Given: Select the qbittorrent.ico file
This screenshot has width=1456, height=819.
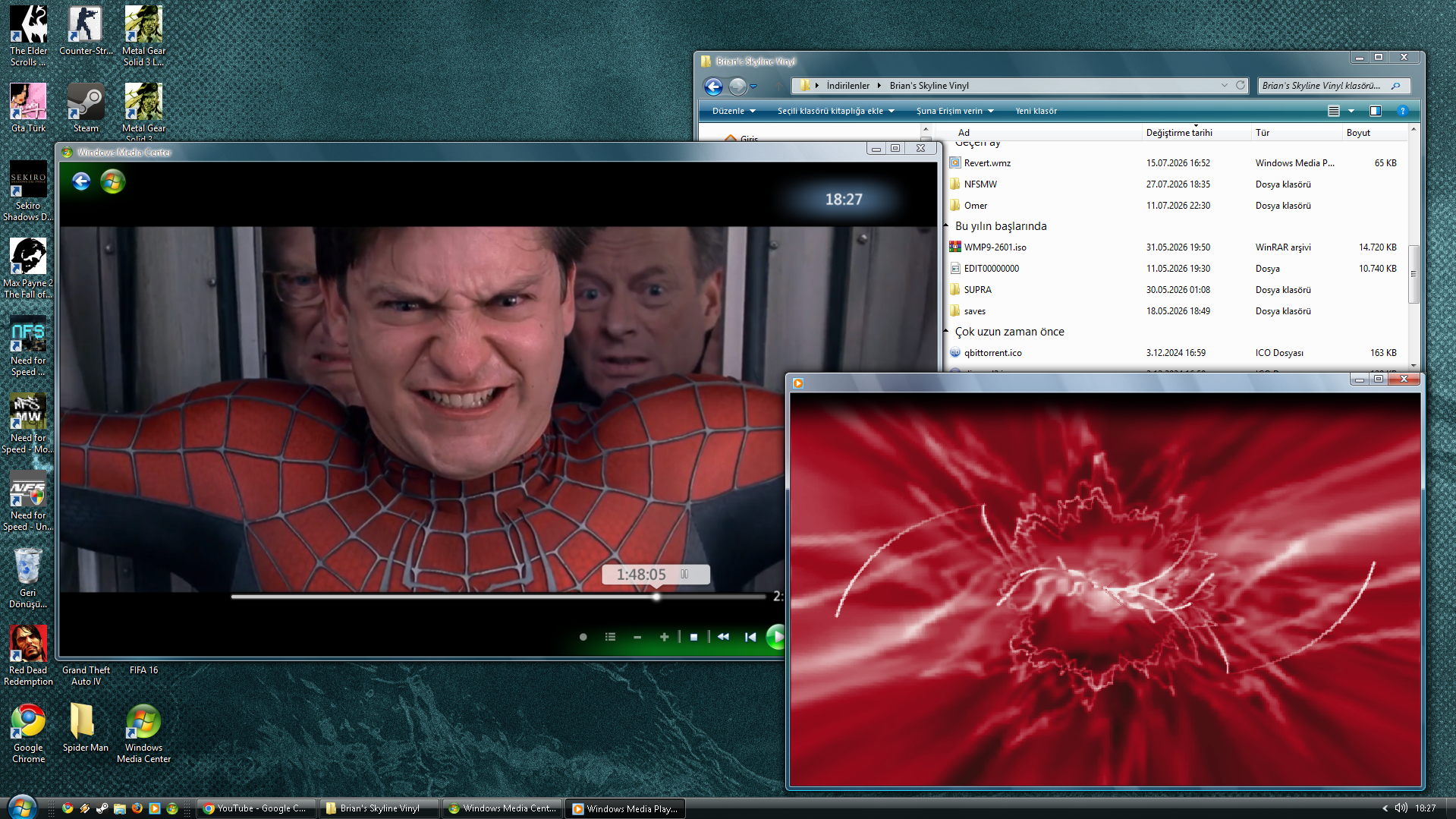Looking at the screenshot, I should [x=1174, y=353].
